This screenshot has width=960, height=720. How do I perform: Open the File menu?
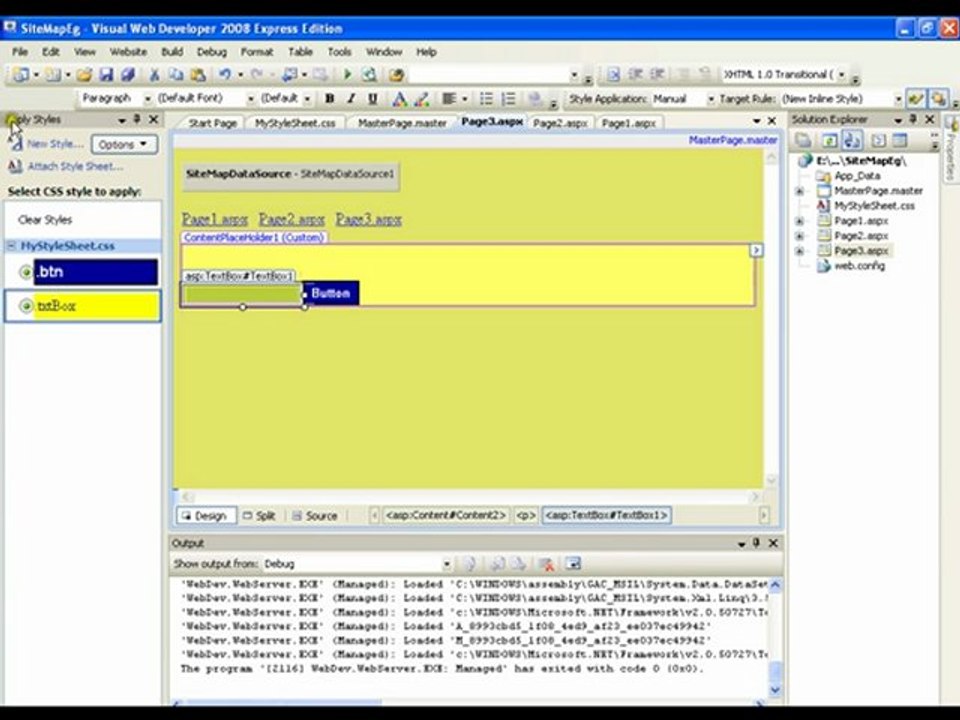click(x=20, y=52)
